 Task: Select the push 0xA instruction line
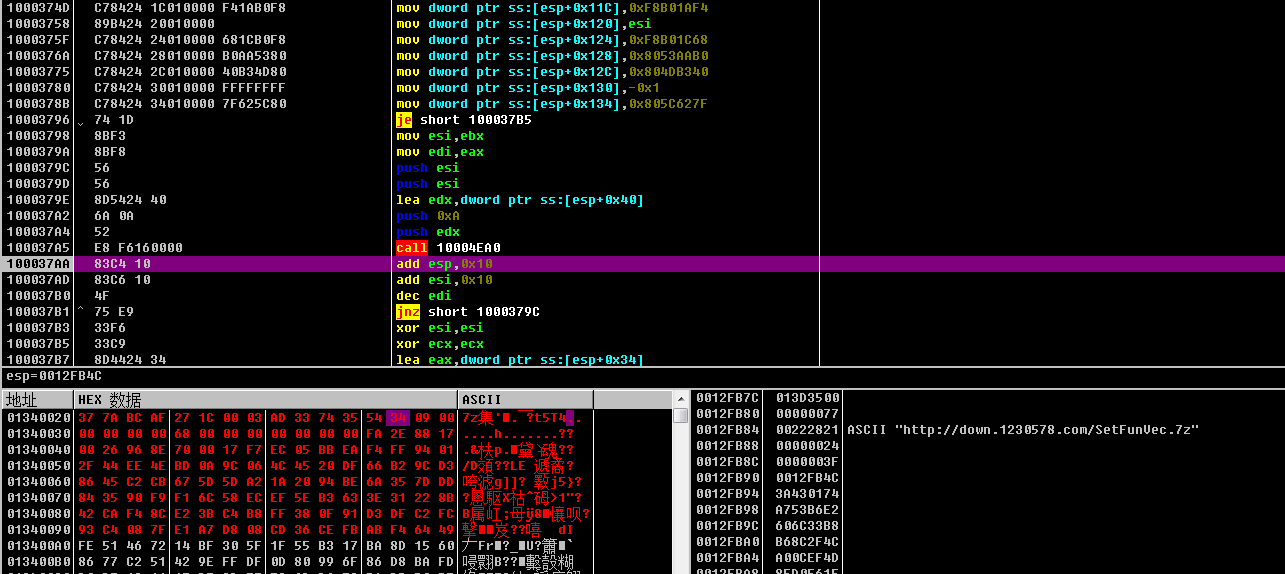tap(642, 216)
